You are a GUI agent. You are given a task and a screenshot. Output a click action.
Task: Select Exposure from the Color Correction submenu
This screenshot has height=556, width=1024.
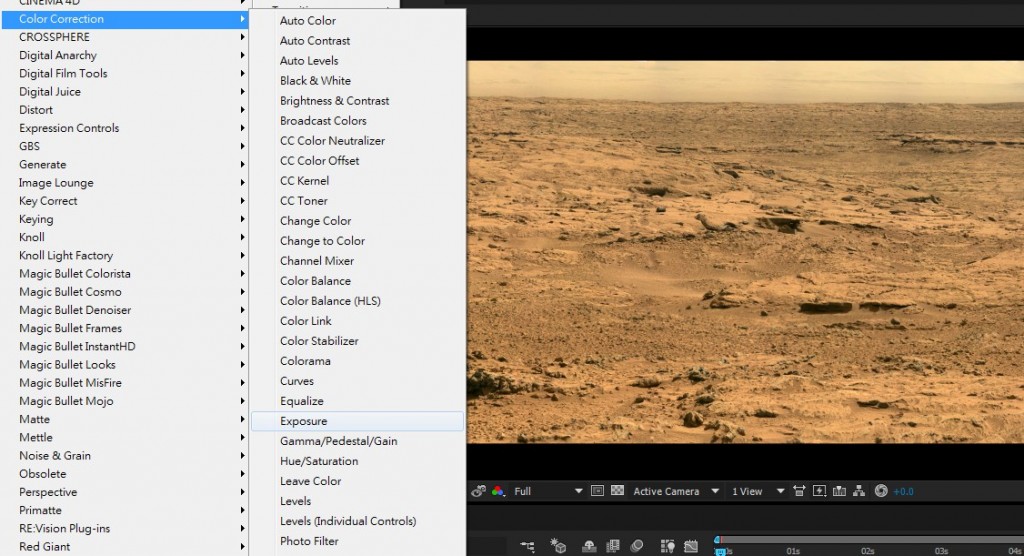coord(304,421)
